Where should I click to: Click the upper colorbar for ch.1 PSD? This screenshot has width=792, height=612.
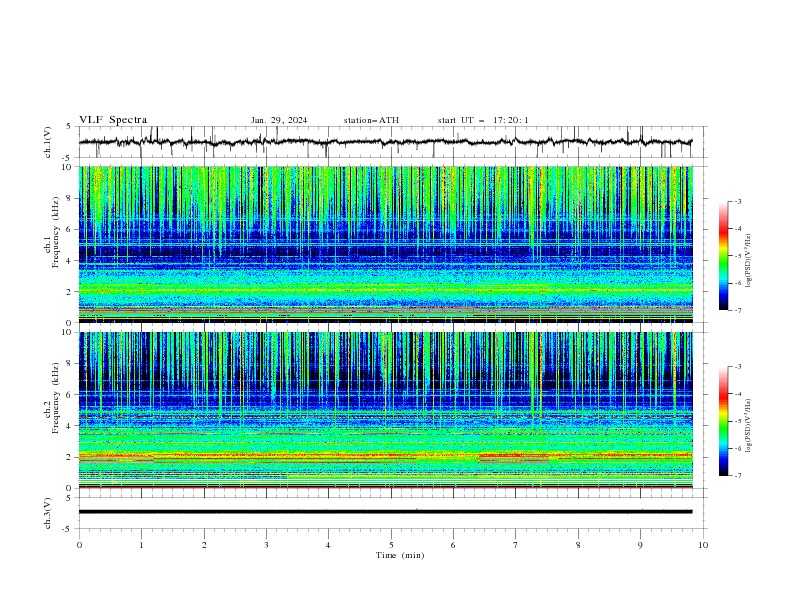point(723,255)
